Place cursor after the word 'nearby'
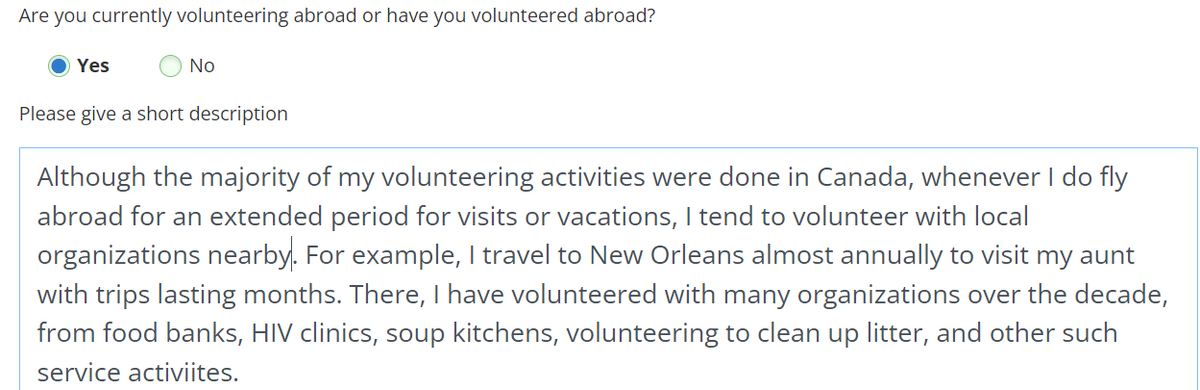Viewport: 1200px width, 390px height. pos(292,256)
